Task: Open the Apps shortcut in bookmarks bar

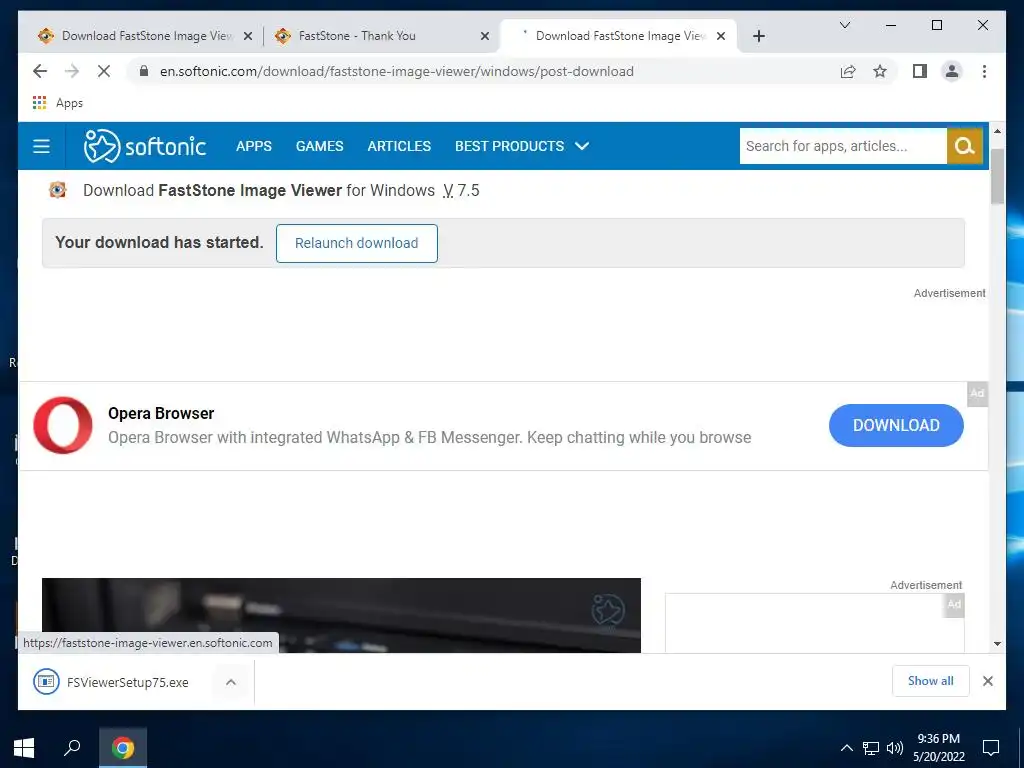Action: (57, 103)
